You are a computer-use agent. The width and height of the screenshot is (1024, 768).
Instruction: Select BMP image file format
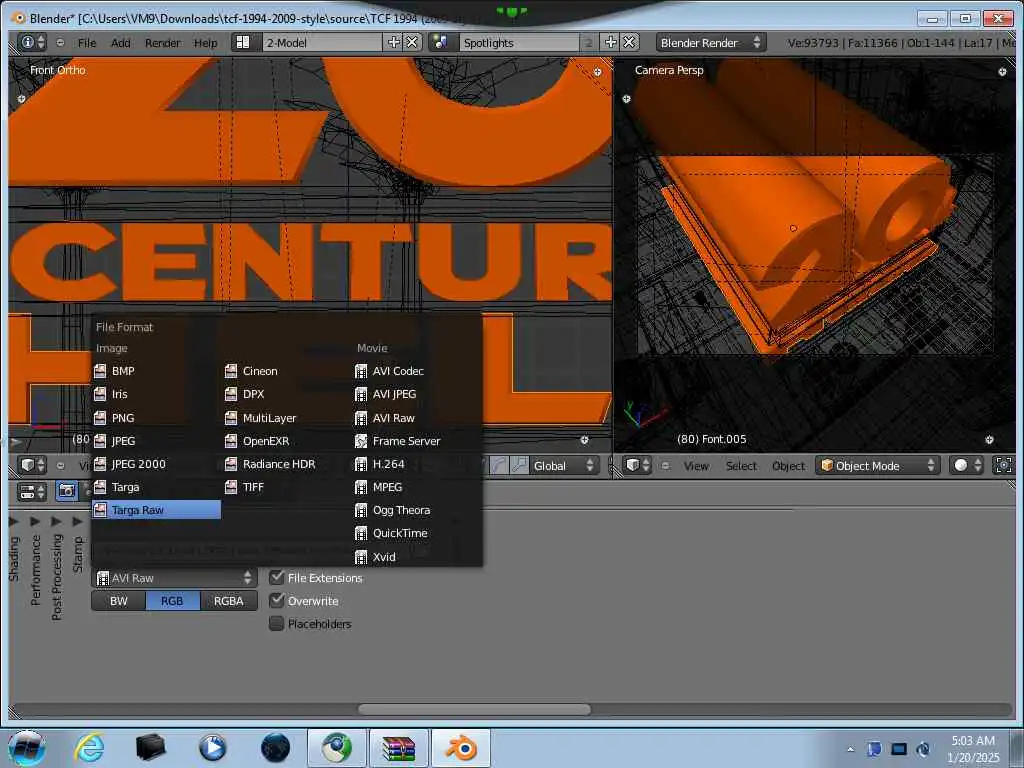(x=155, y=371)
